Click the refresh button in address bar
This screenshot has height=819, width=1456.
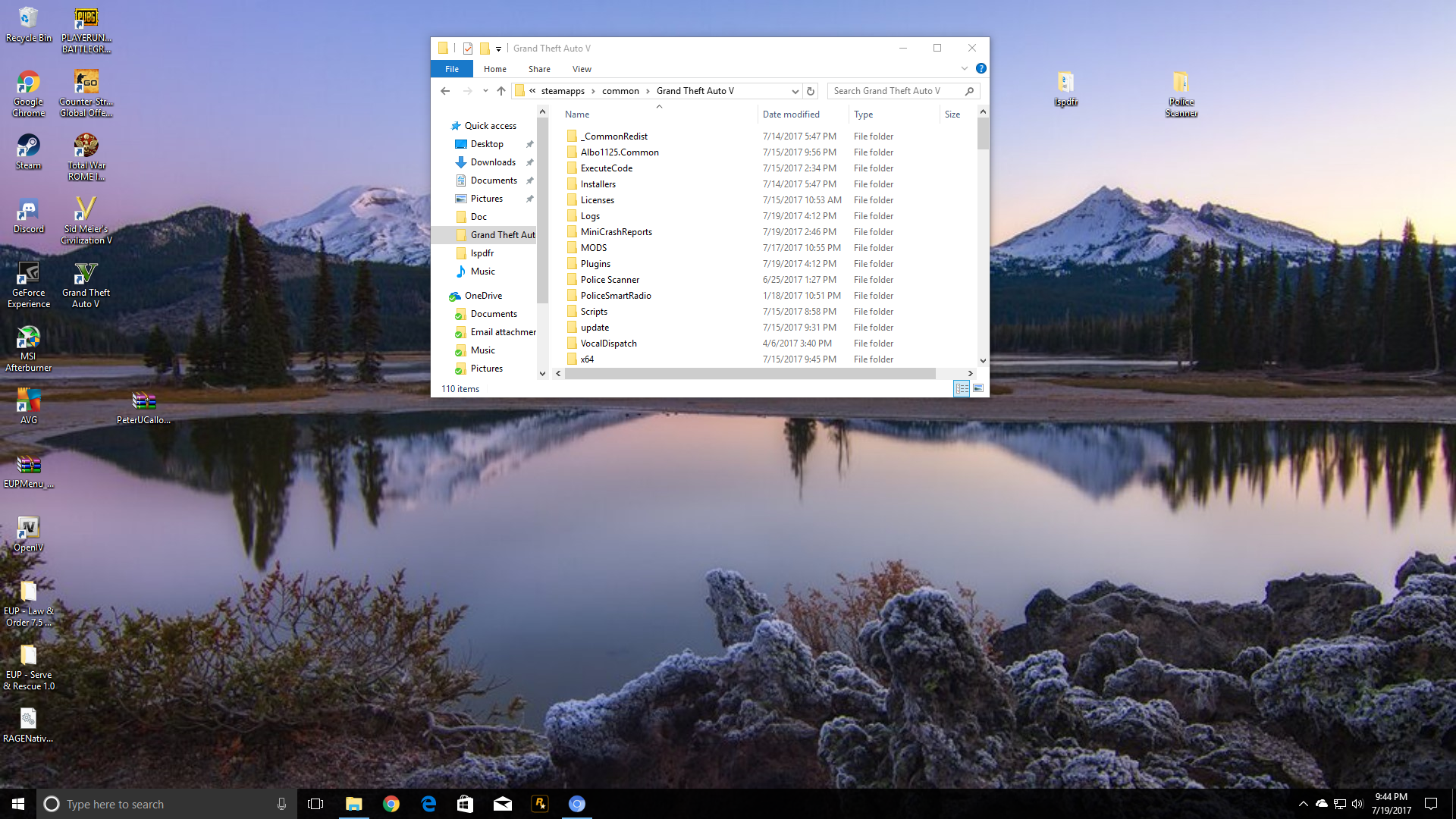click(811, 91)
